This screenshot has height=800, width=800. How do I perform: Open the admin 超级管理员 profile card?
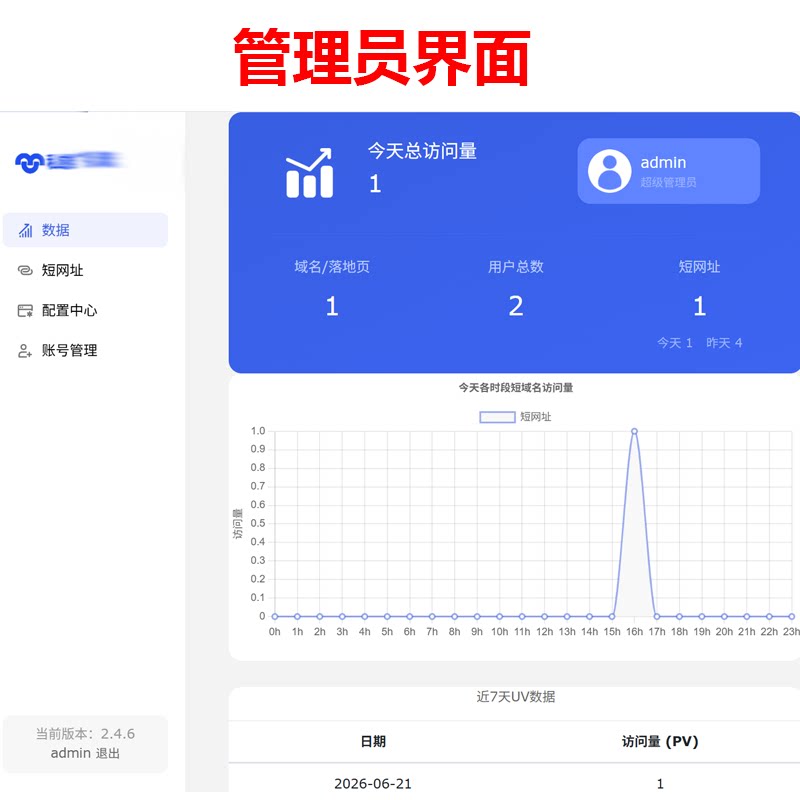pyautogui.click(x=668, y=171)
